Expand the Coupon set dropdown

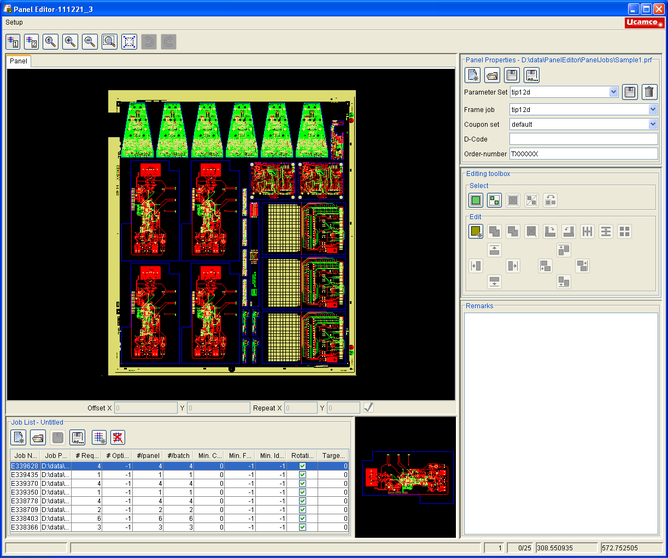tap(653, 124)
